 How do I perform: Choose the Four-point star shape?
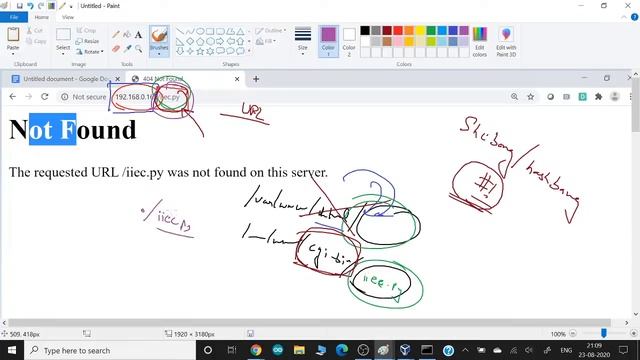[190, 51]
